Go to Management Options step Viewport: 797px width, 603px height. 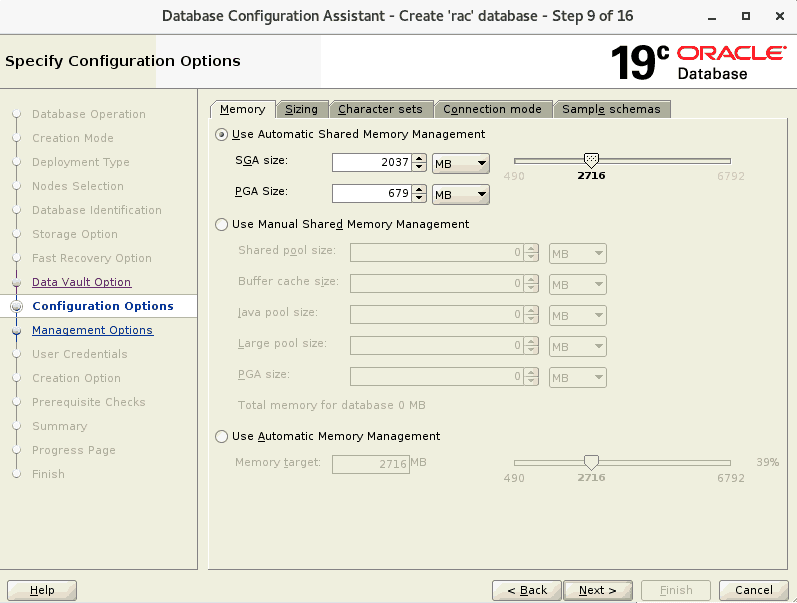tap(93, 330)
